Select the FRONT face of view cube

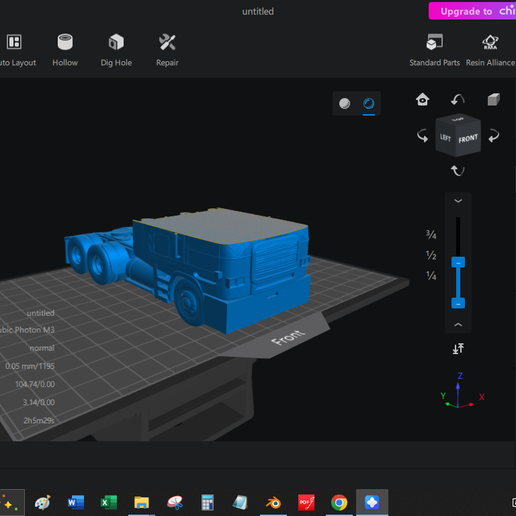[468, 138]
